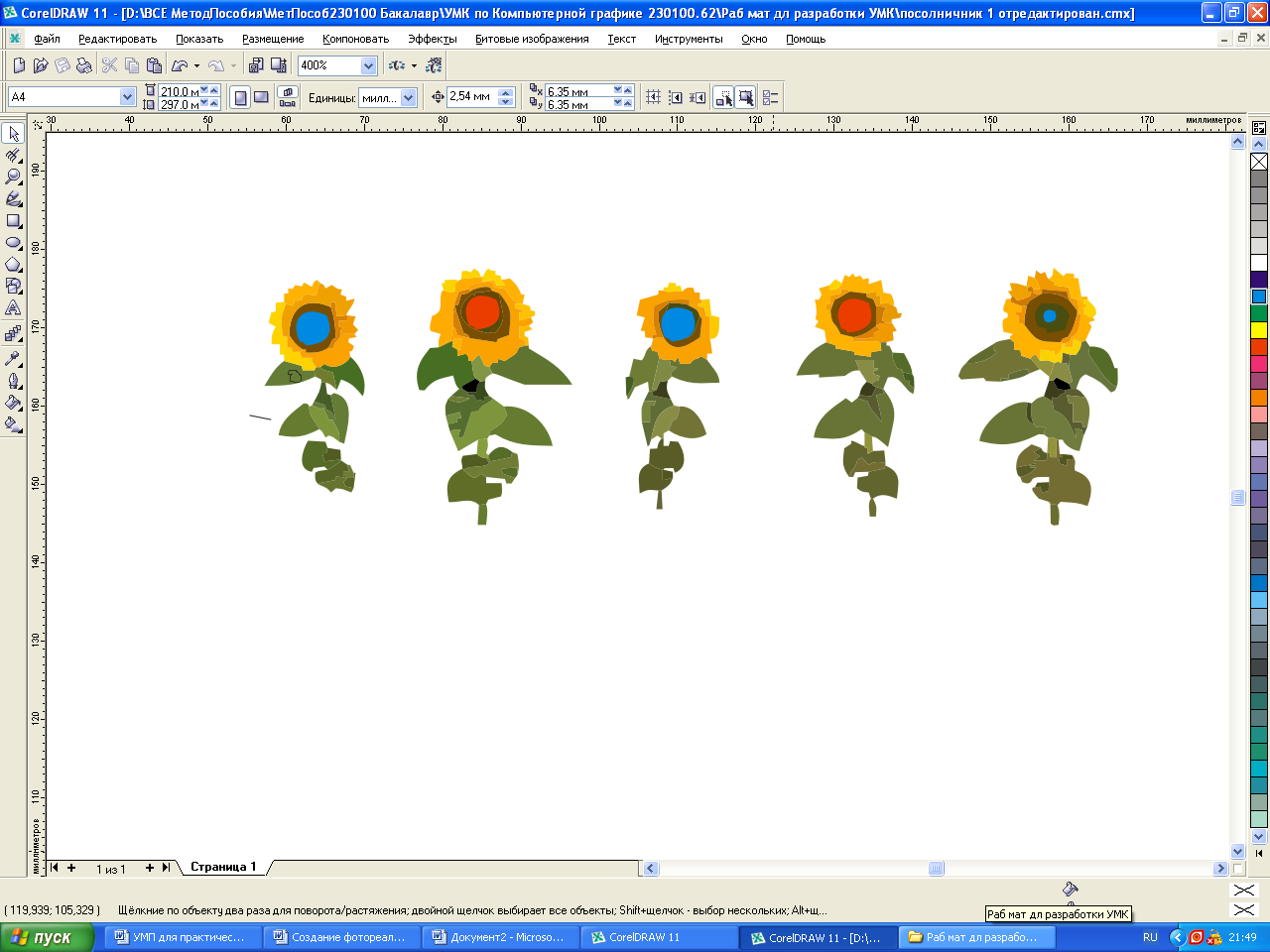This screenshot has width=1270, height=952.
Task: Select the Outline pen tool
Action: (x=14, y=380)
